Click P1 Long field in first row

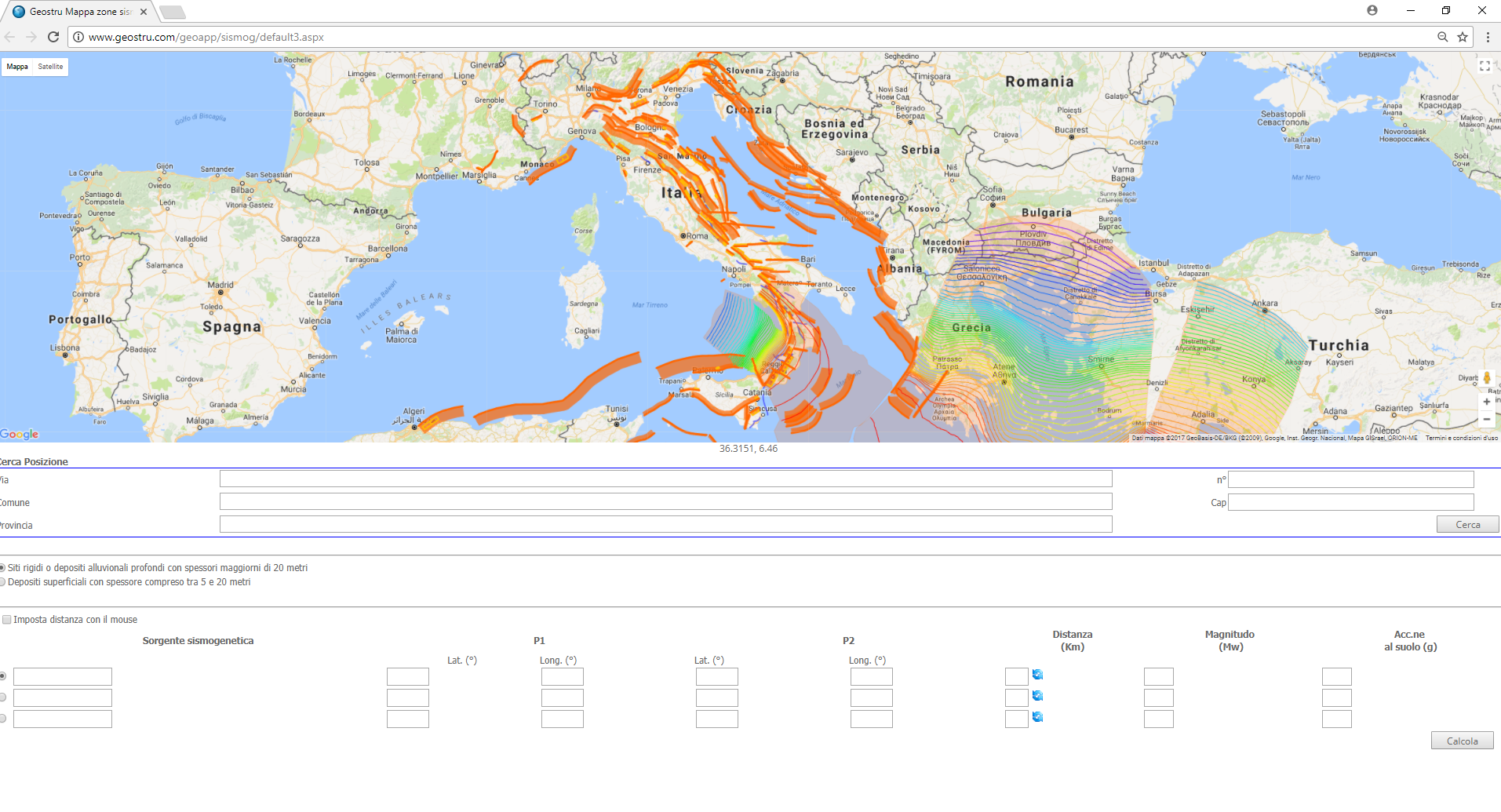click(x=563, y=676)
